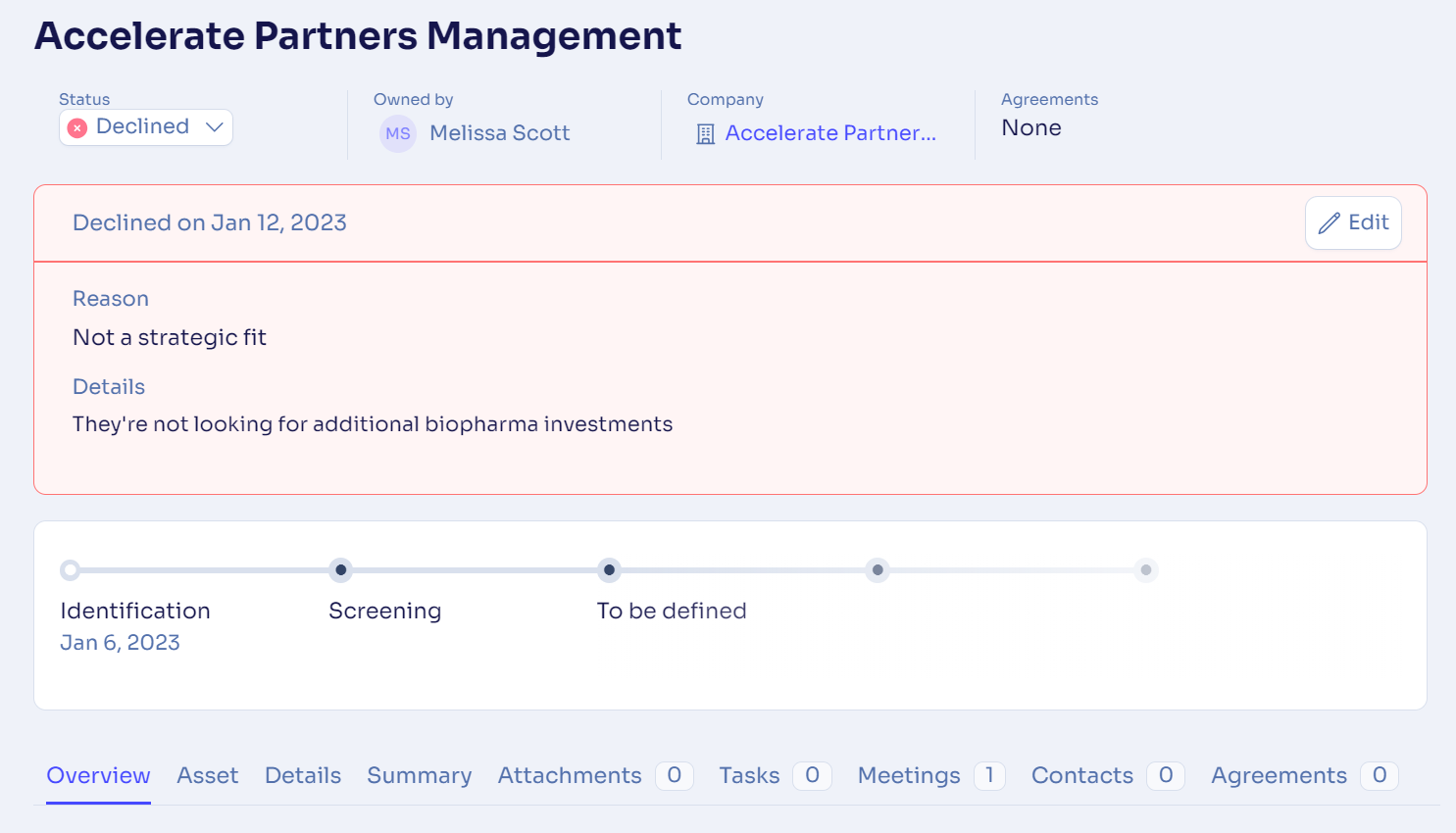Click the Accelerate Partners Management page title
Screen dimensions: 1456x833
tap(358, 36)
